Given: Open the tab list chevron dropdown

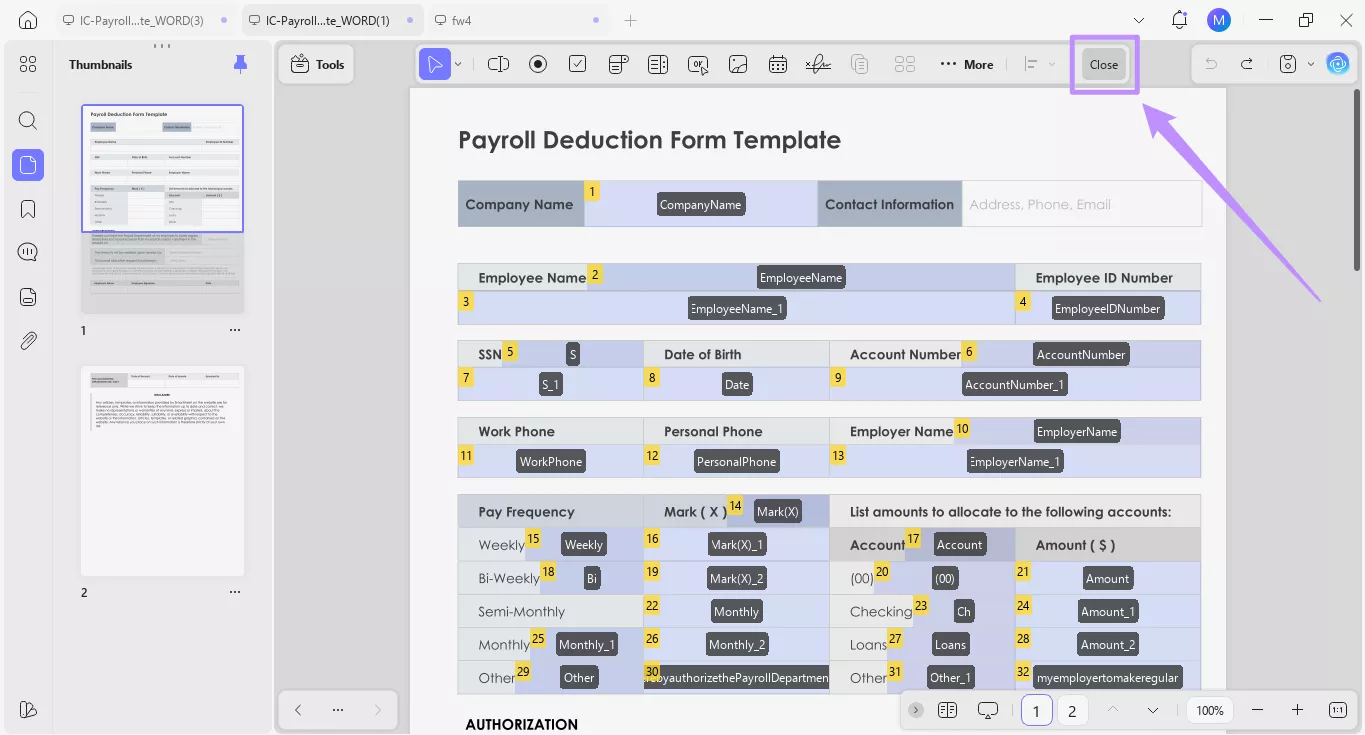Looking at the screenshot, I should [x=1139, y=20].
